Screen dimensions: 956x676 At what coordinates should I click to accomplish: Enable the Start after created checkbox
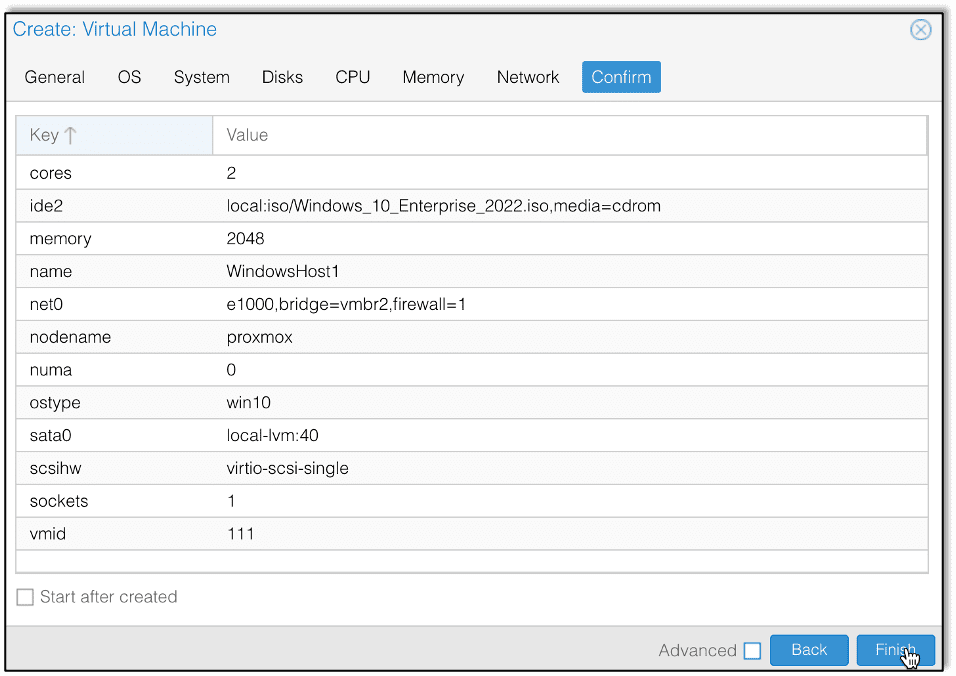click(x=24, y=596)
